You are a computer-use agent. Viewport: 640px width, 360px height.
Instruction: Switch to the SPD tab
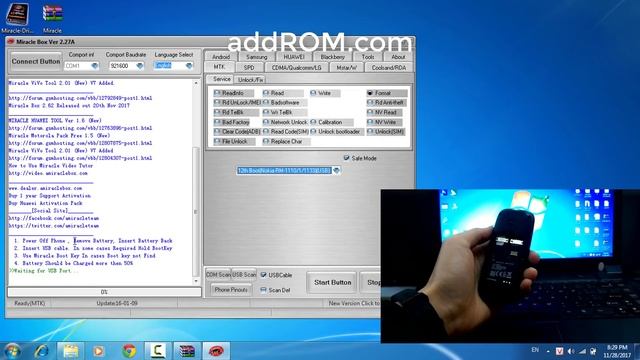pos(249,68)
